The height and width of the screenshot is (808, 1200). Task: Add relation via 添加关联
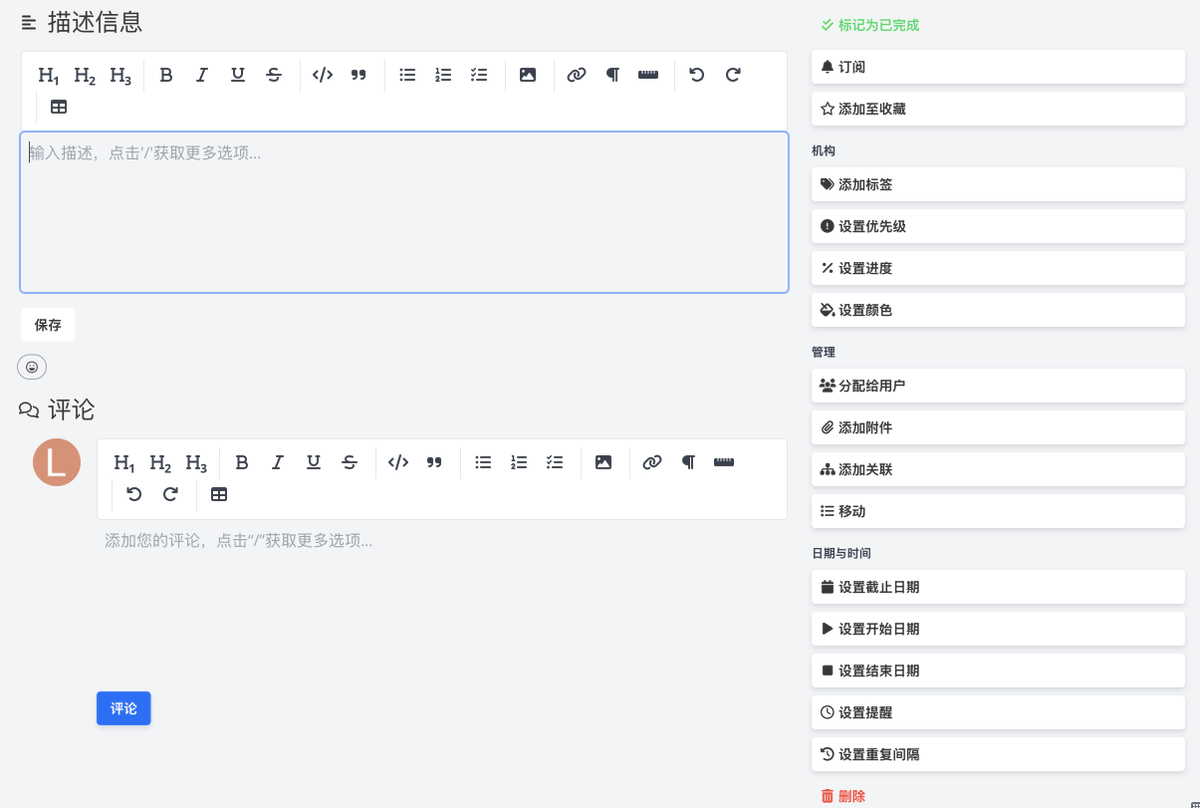pos(998,469)
